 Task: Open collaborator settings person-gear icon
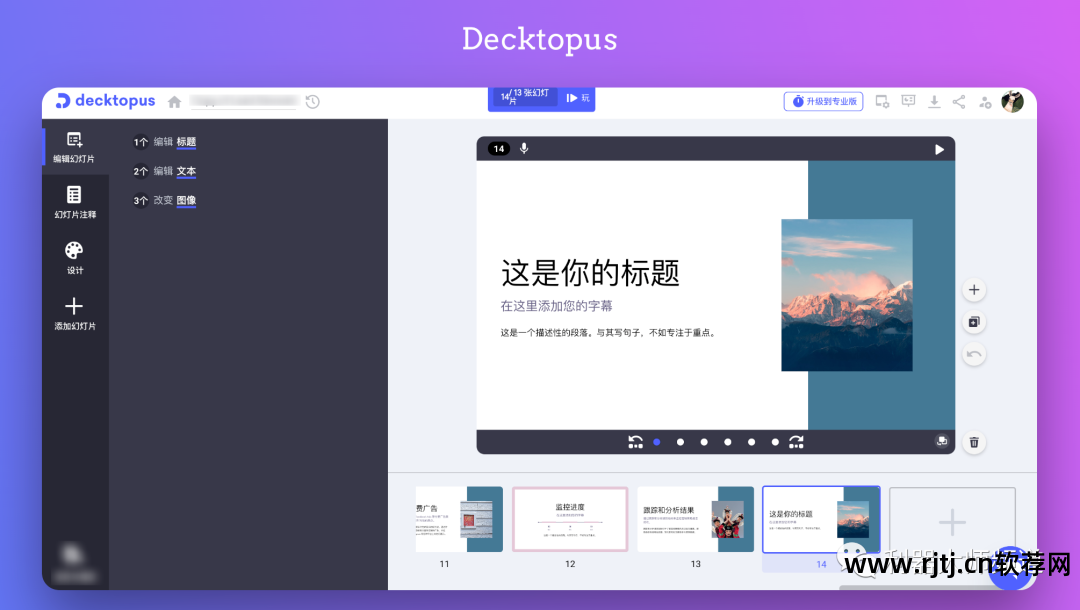click(986, 102)
